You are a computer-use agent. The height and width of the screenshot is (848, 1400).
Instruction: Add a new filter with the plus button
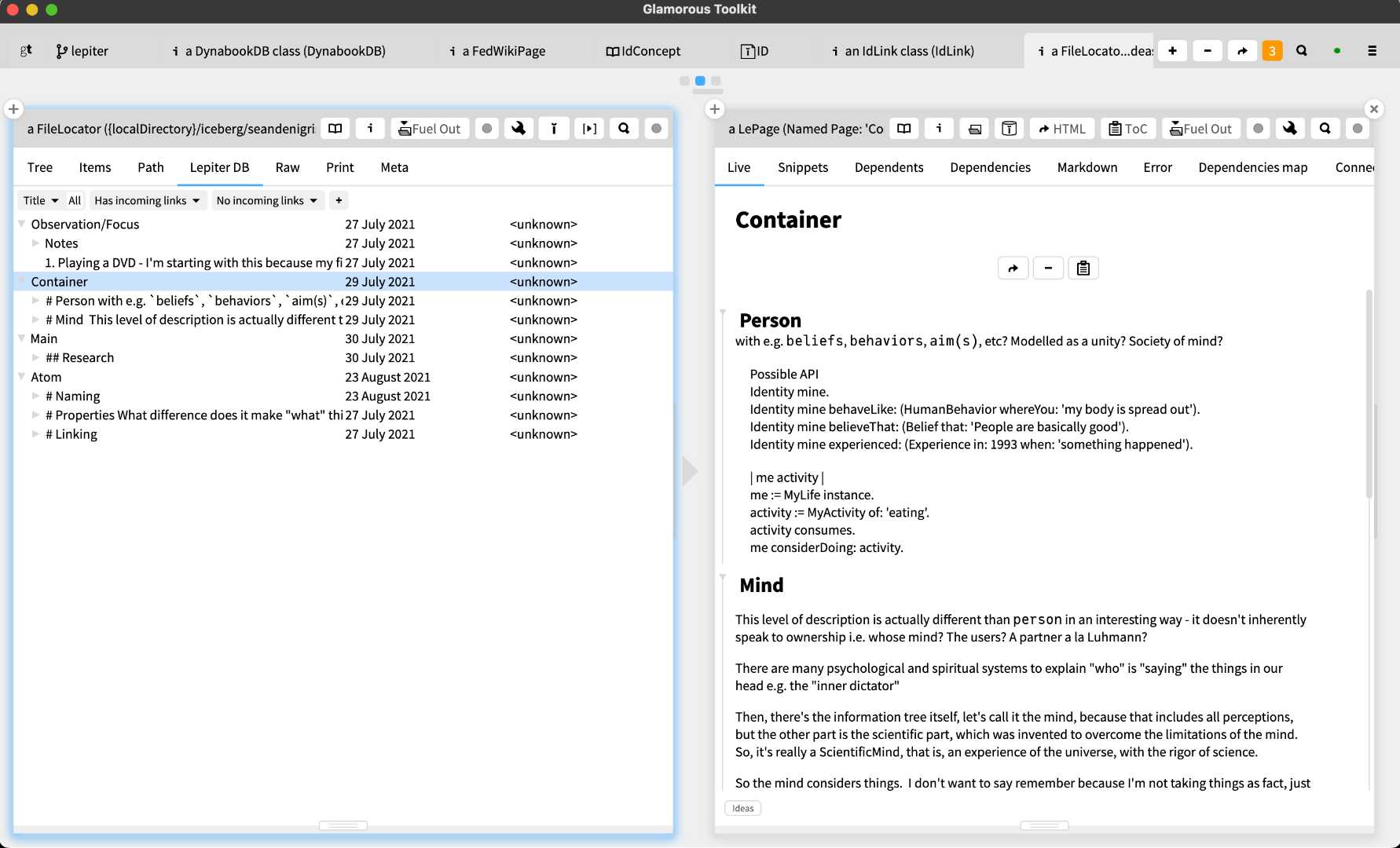[x=339, y=200]
